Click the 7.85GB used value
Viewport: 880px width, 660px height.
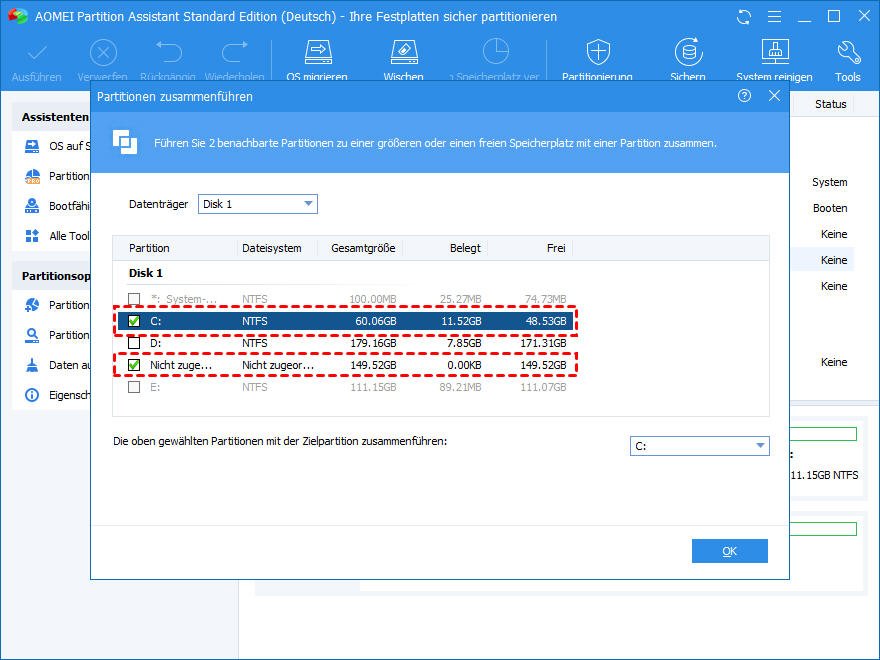click(464, 343)
